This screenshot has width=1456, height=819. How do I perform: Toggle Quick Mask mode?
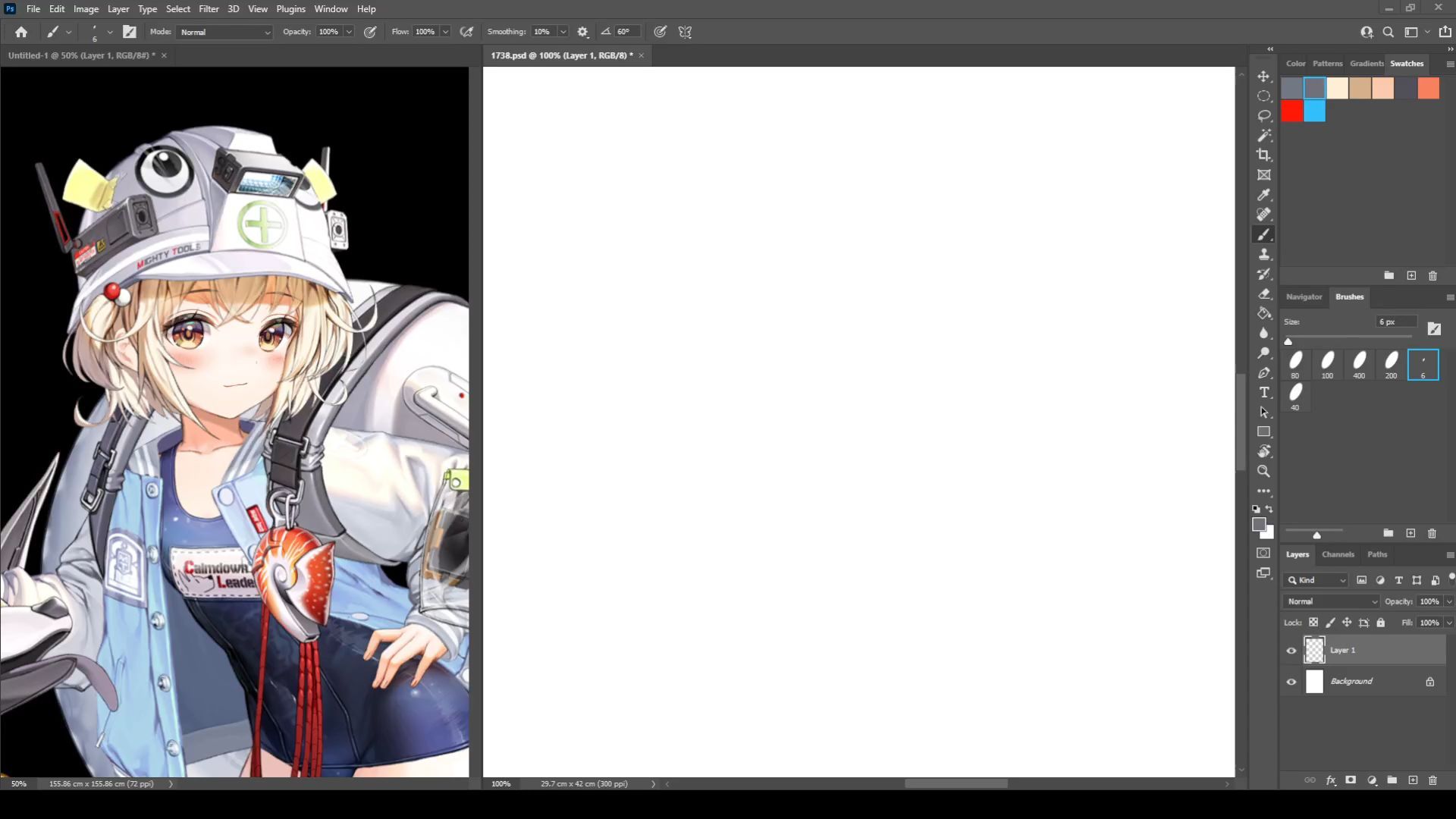click(1263, 553)
